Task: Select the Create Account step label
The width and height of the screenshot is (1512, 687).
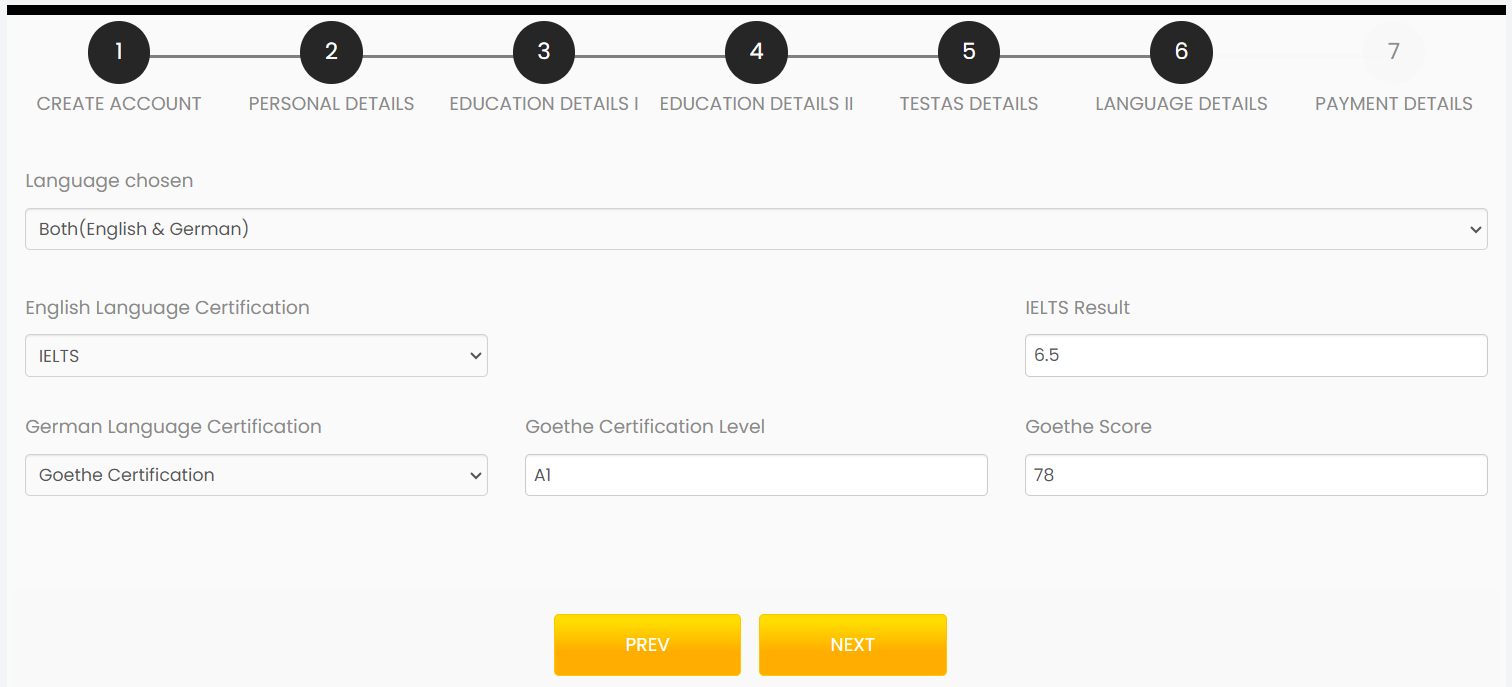Action: click(x=118, y=103)
